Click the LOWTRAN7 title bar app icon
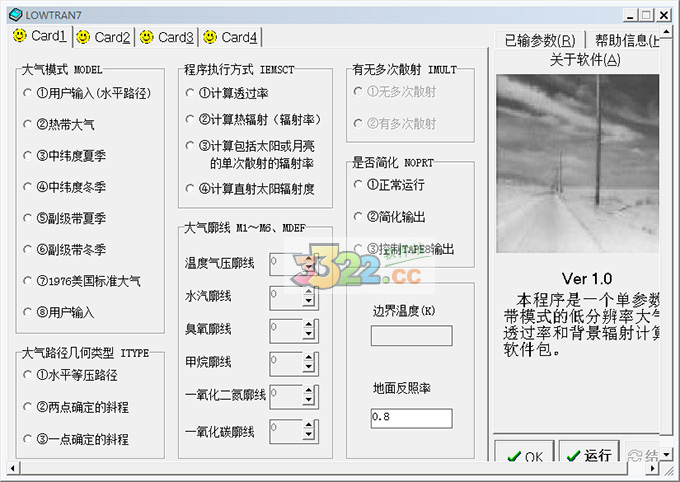The height and width of the screenshot is (482, 680). click(16, 15)
